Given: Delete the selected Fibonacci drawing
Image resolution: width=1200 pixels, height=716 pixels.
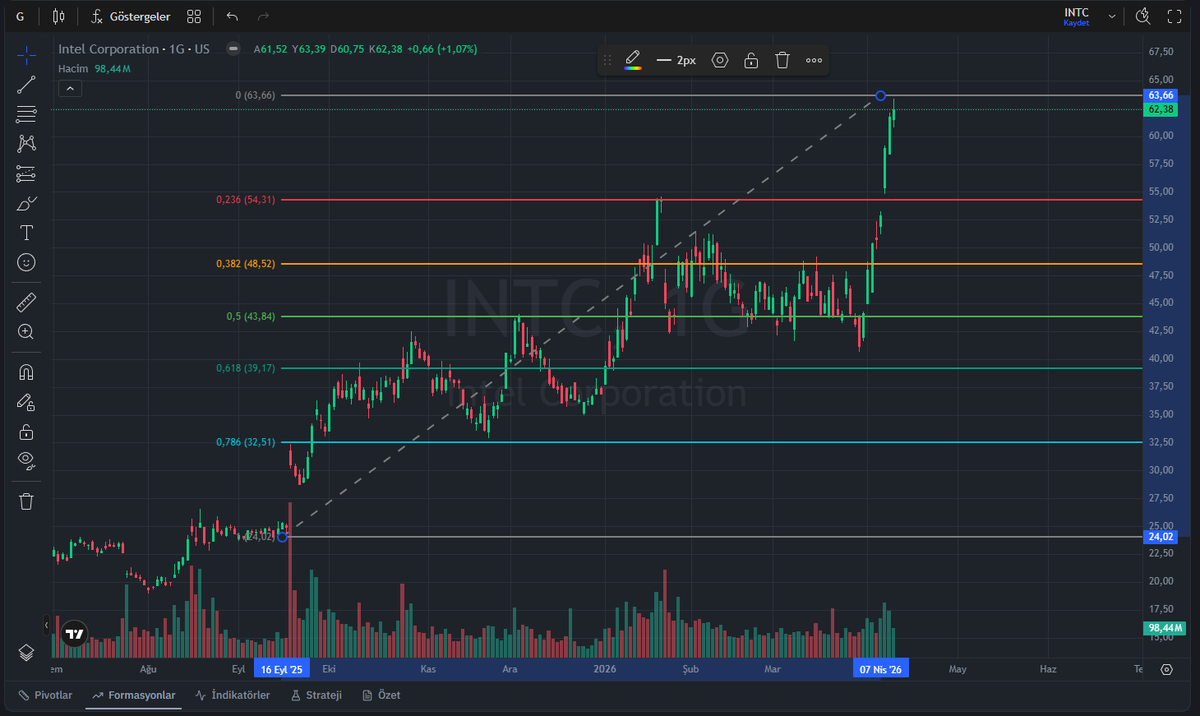Looking at the screenshot, I should 782,60.
